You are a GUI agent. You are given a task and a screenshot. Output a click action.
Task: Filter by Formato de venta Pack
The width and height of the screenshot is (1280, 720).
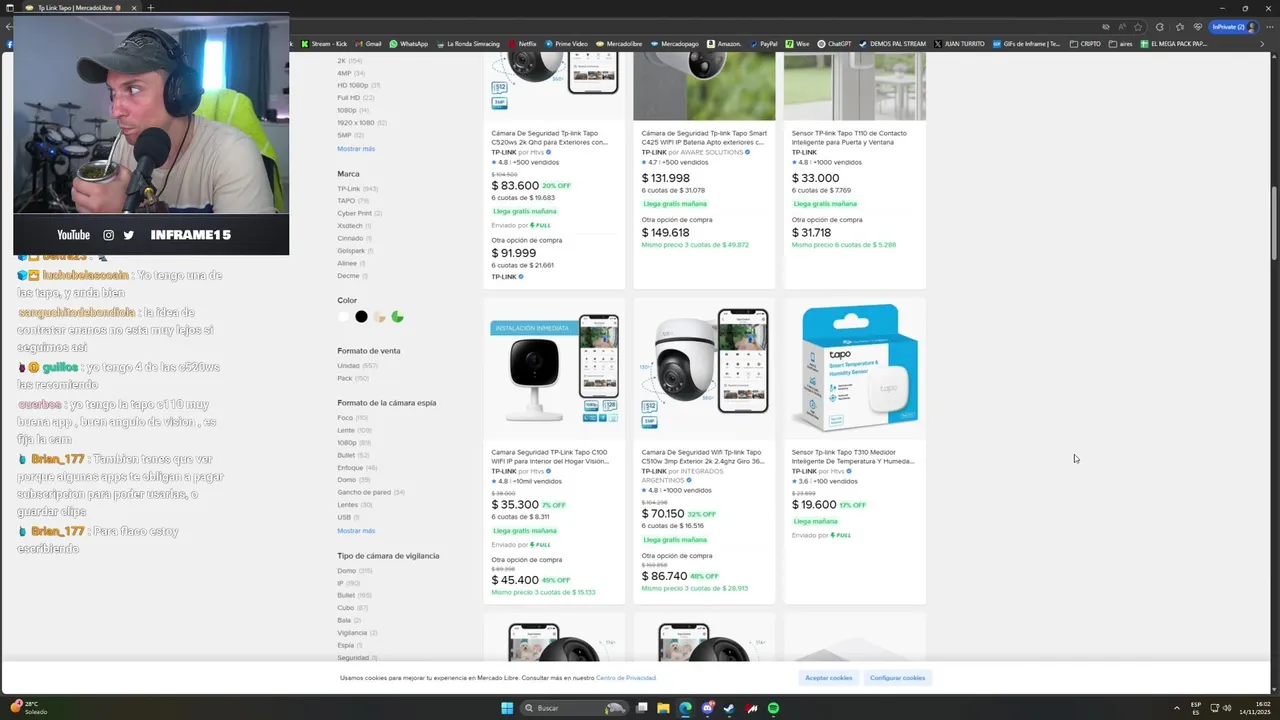353,378
